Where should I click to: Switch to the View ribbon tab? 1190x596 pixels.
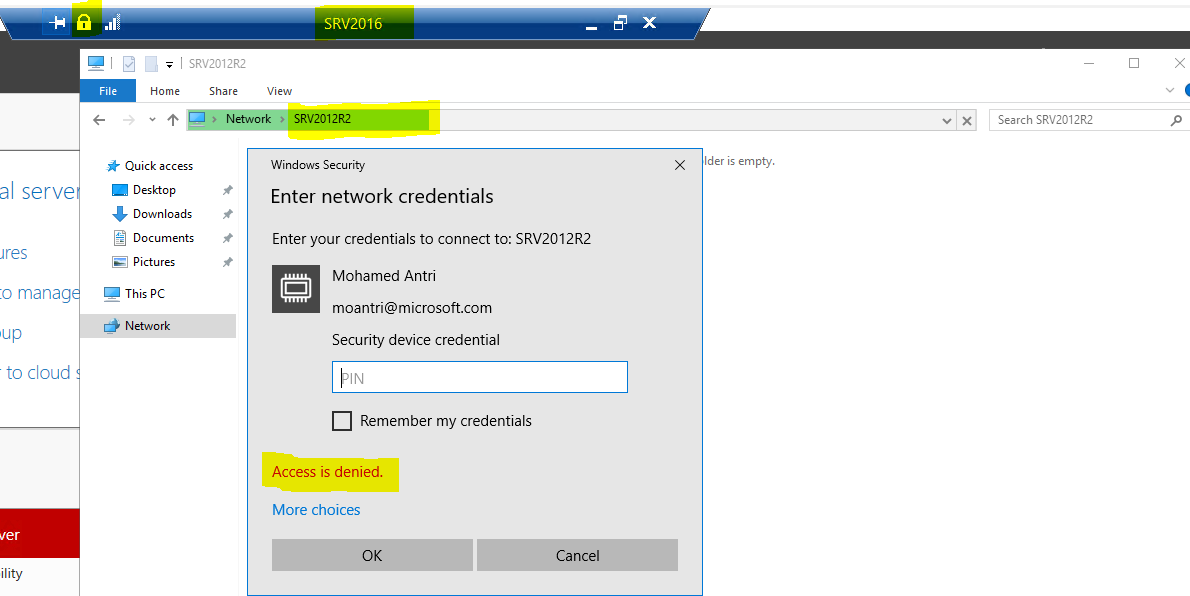(279, 91)
